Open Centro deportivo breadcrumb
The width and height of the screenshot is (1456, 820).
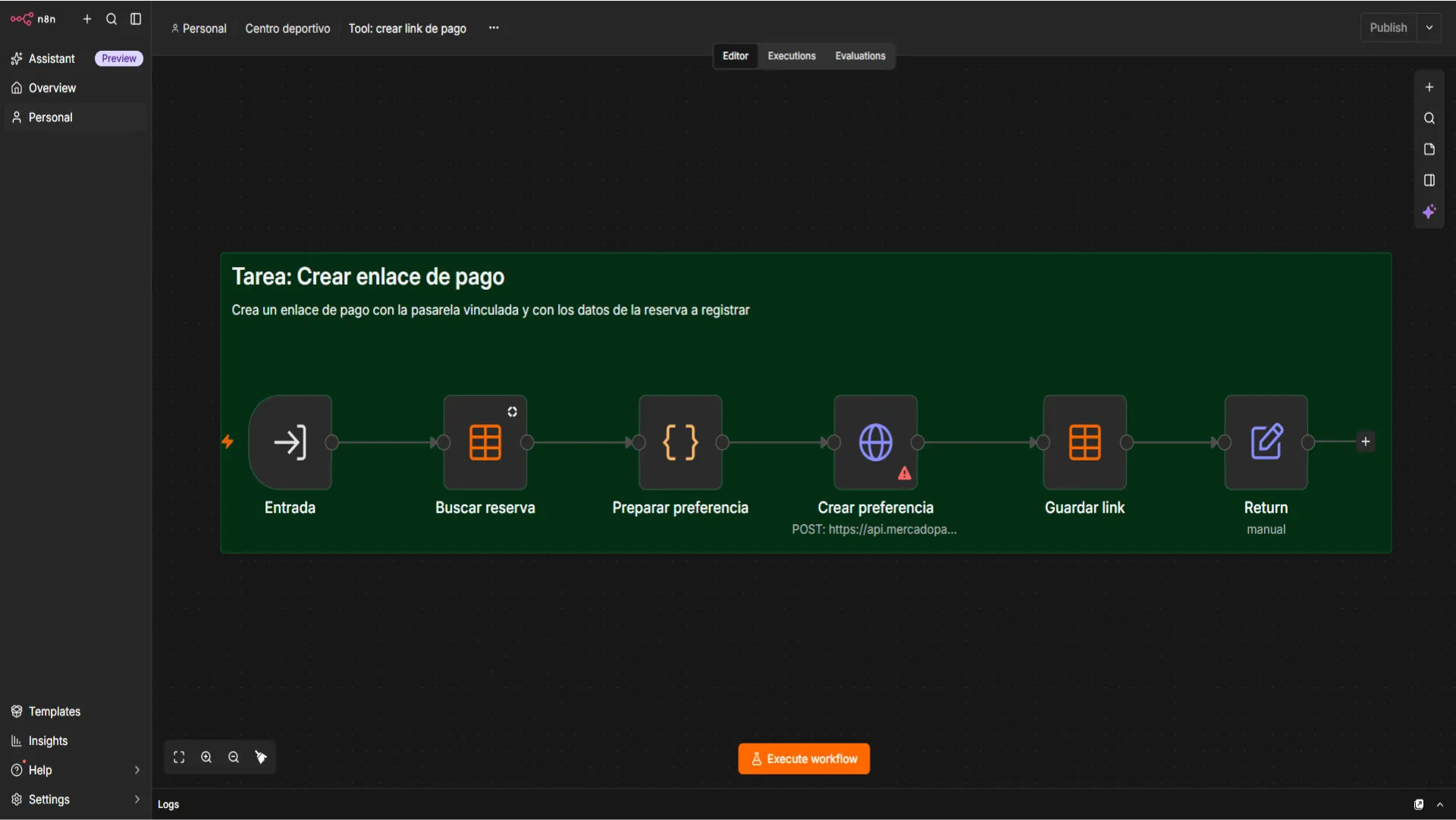click(287, 29)
